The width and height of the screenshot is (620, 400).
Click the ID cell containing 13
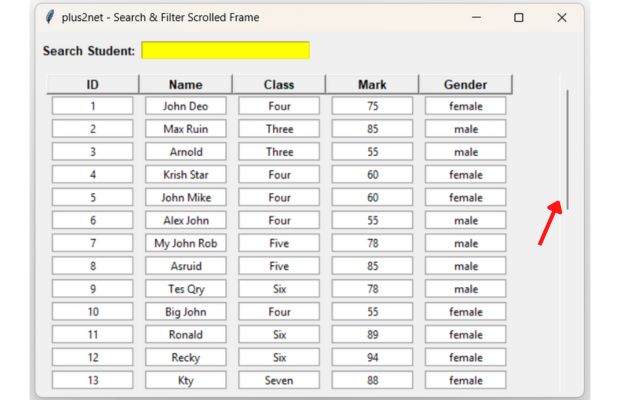pos(93,380)
